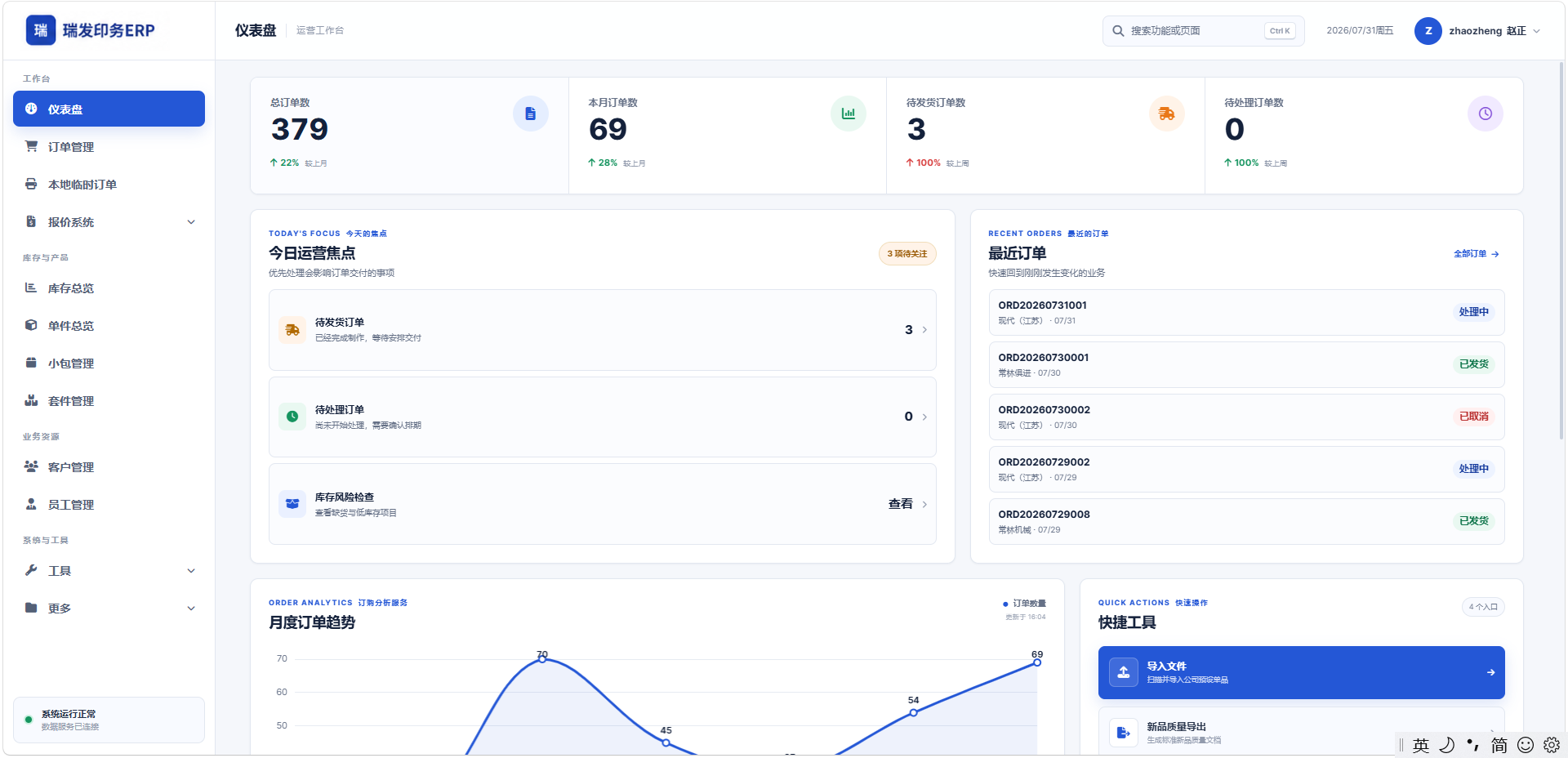Click the 总订单数 document icon
The image size is (1568, 758).
pos(530,114)
